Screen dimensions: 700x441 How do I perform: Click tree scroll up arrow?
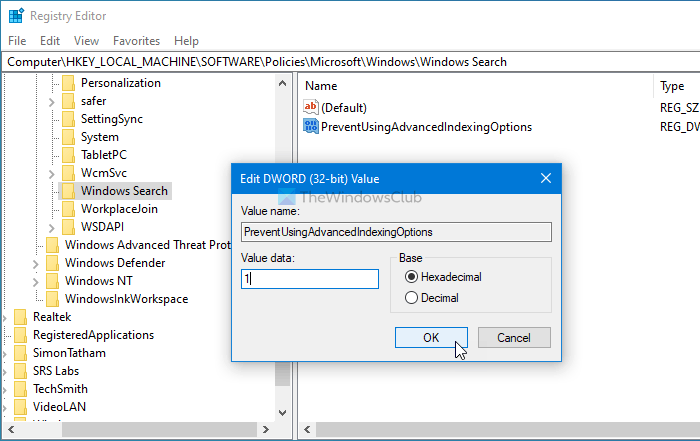(282, 83)
